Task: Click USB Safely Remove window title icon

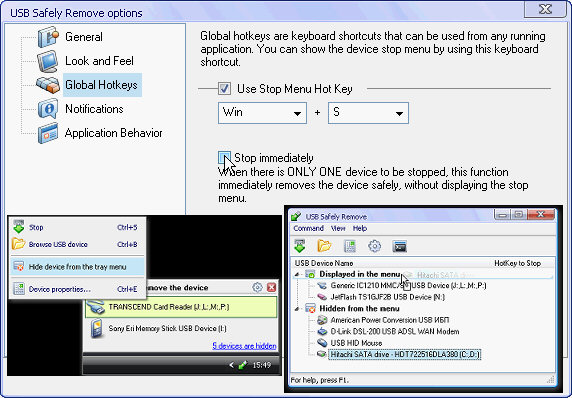Action: tap(296, 216)
